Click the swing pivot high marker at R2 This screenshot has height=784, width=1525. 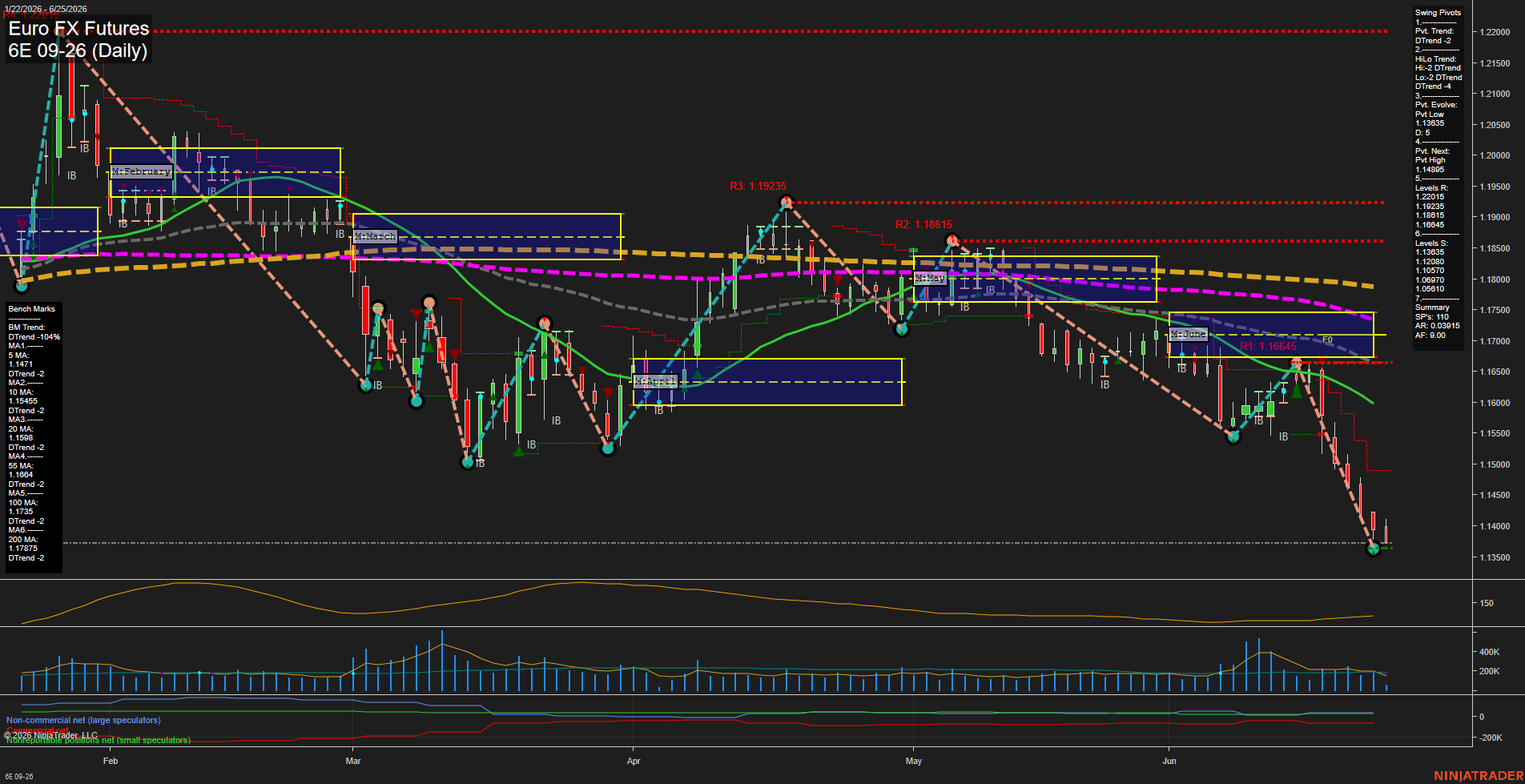coord(952,240)
